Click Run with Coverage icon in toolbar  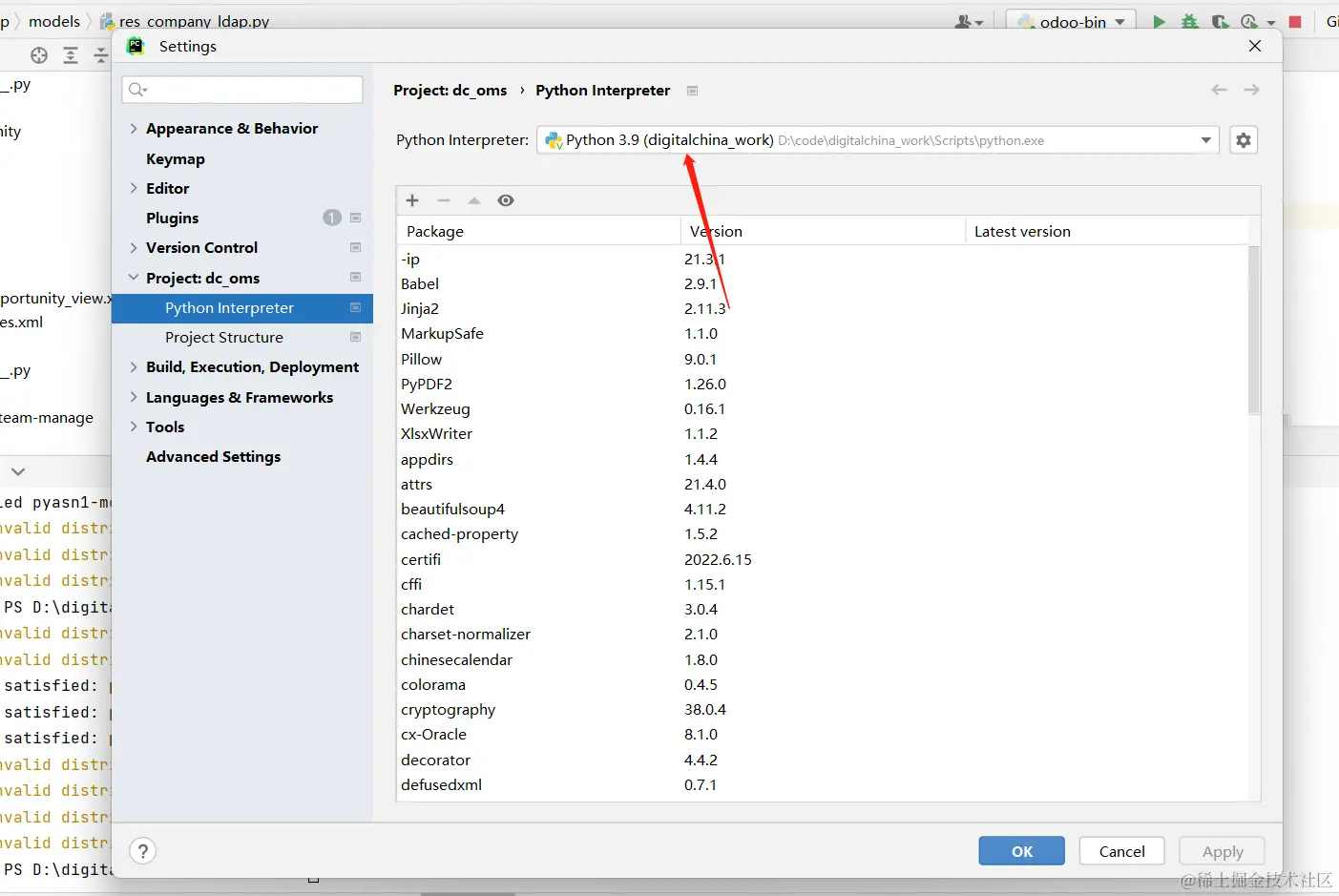[x=1220, y=21]
